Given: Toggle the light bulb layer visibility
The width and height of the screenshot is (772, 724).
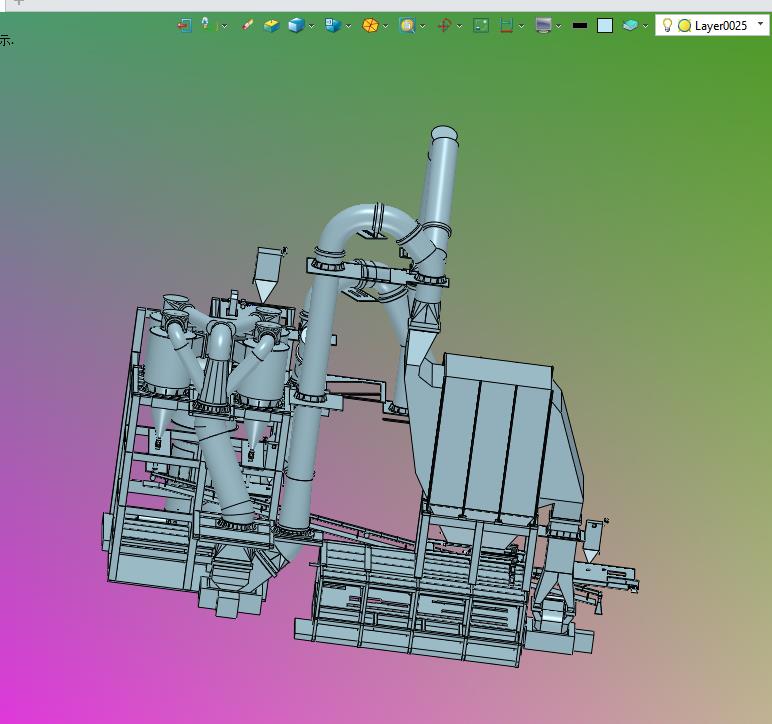Looking at the screenshot, I should click(667, 25).
